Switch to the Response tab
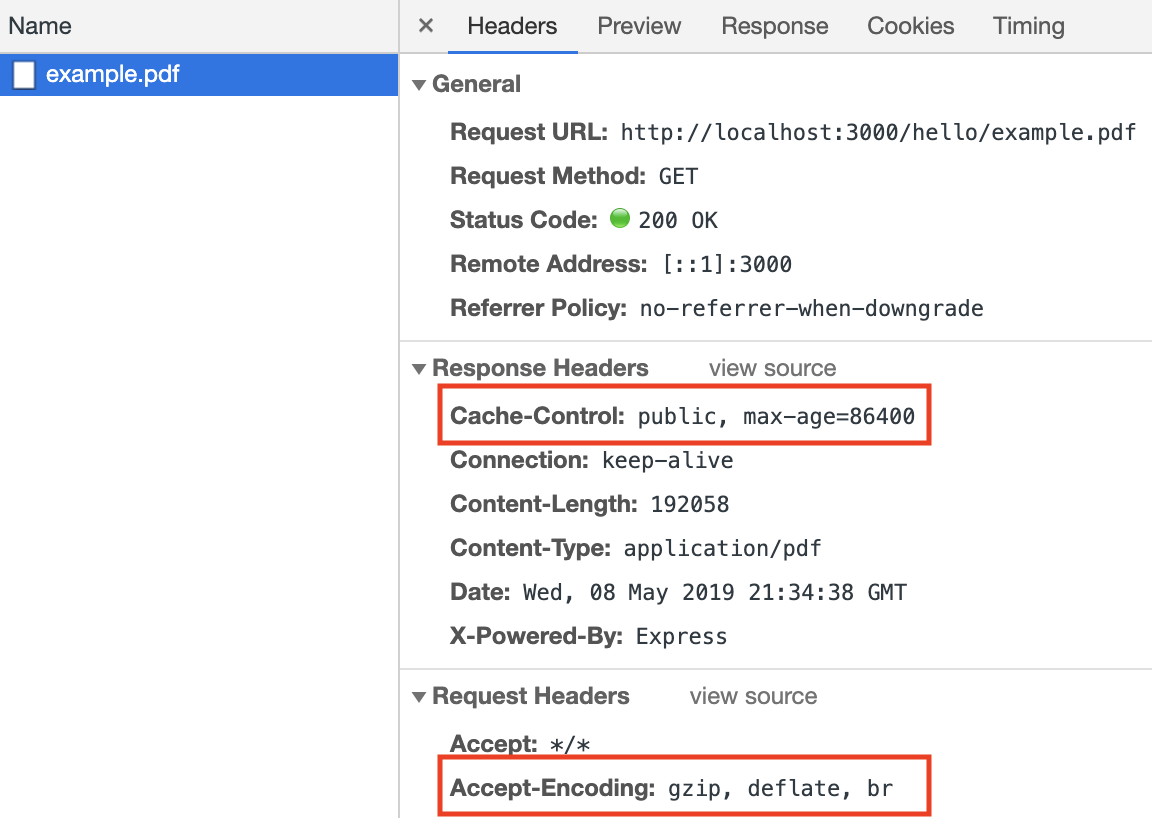This screenshot has height=818, width=1152. pyautogui.click(x=774, y=26)
